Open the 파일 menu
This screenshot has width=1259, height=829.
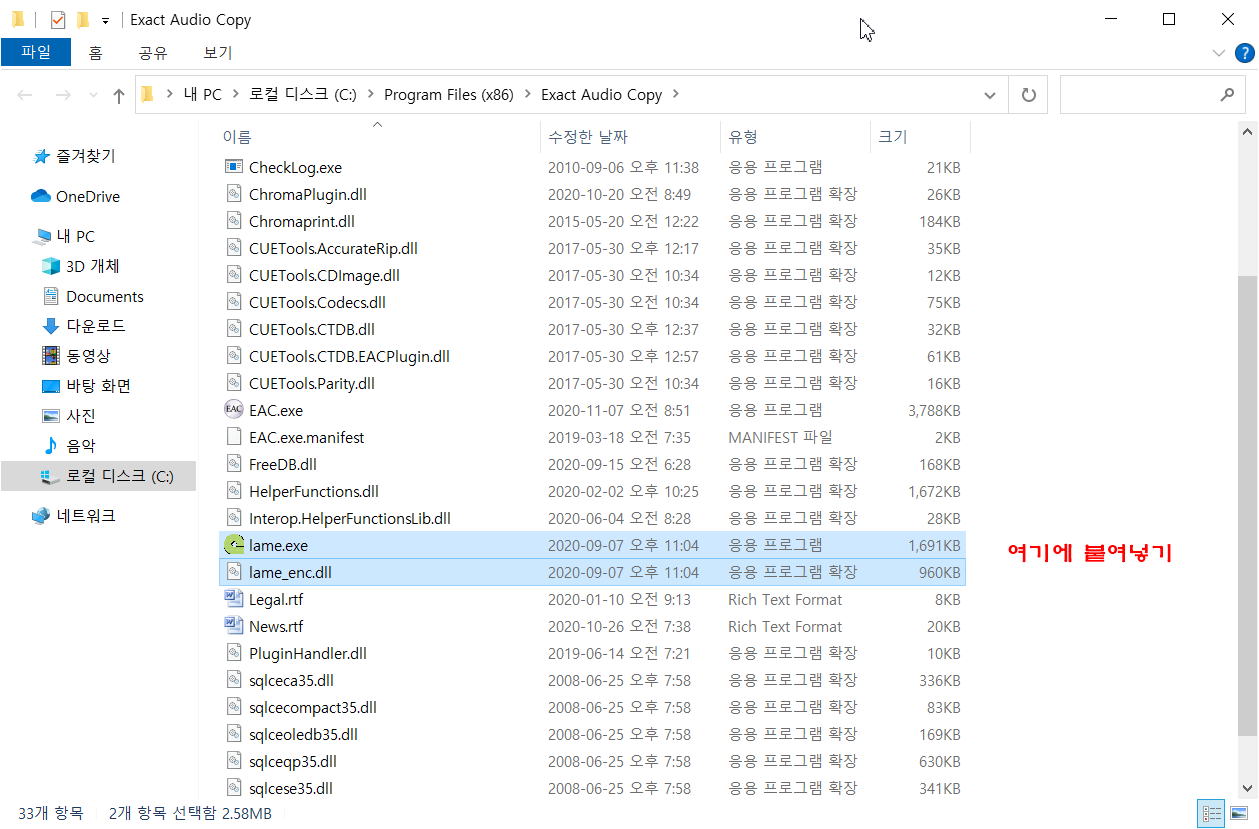coord(36,52)
